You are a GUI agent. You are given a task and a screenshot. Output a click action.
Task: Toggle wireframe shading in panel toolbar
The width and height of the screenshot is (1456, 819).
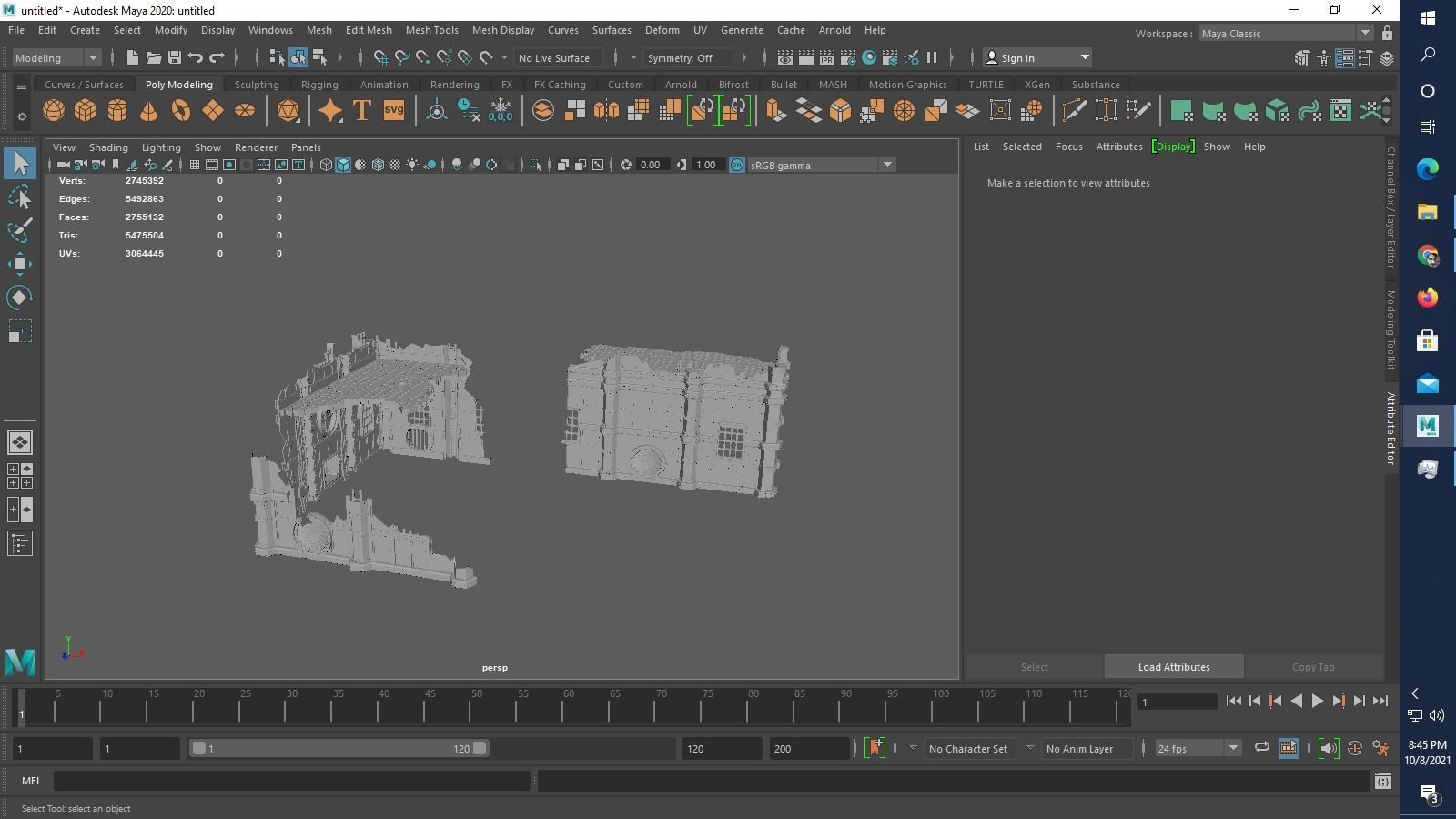pyautogui.click(x=326, y=165)
